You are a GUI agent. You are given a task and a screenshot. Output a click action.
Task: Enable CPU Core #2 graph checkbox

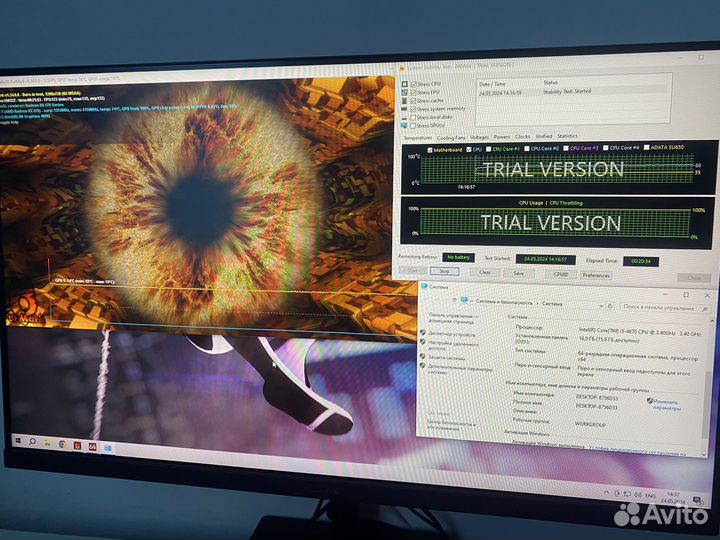527,148
